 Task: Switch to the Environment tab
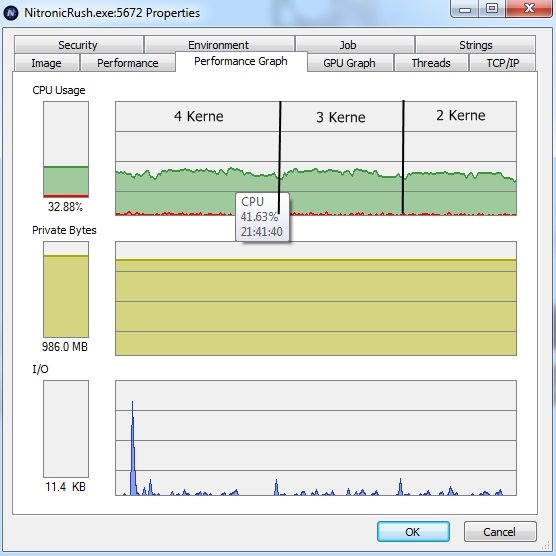(219, 45)
